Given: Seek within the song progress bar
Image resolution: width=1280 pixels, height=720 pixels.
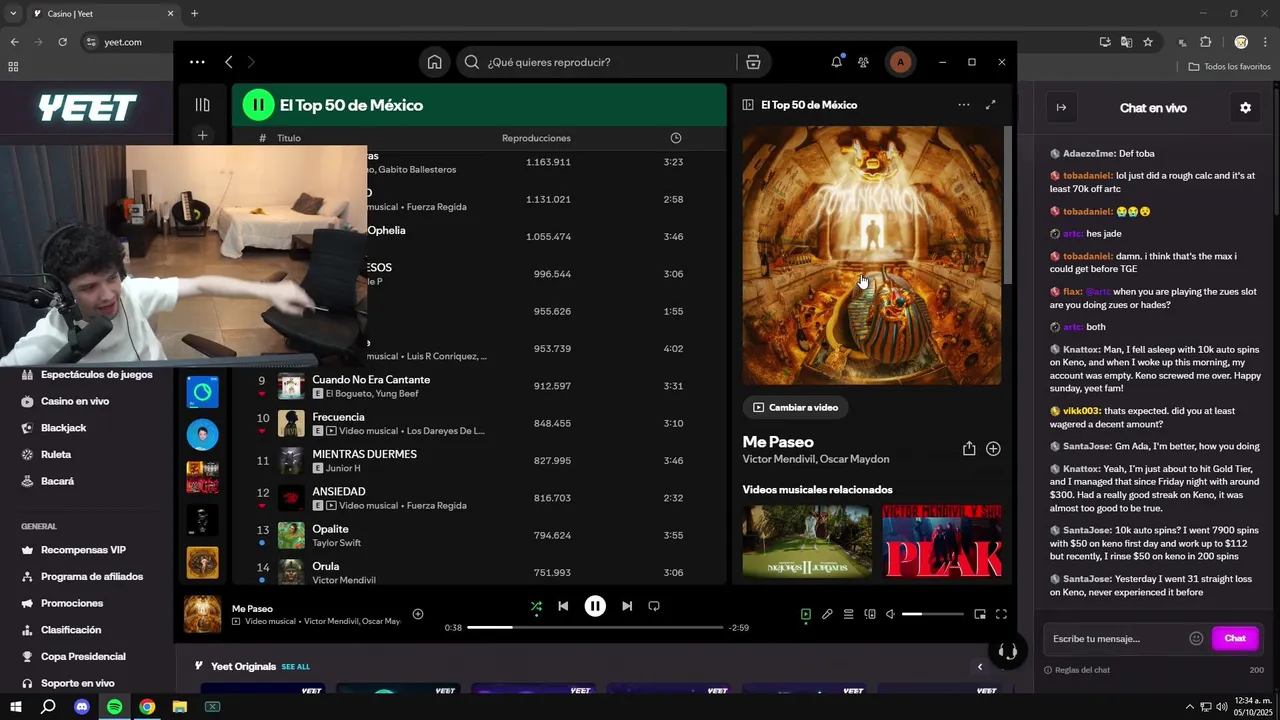Looking at the screenshot, I should point(595,628).
